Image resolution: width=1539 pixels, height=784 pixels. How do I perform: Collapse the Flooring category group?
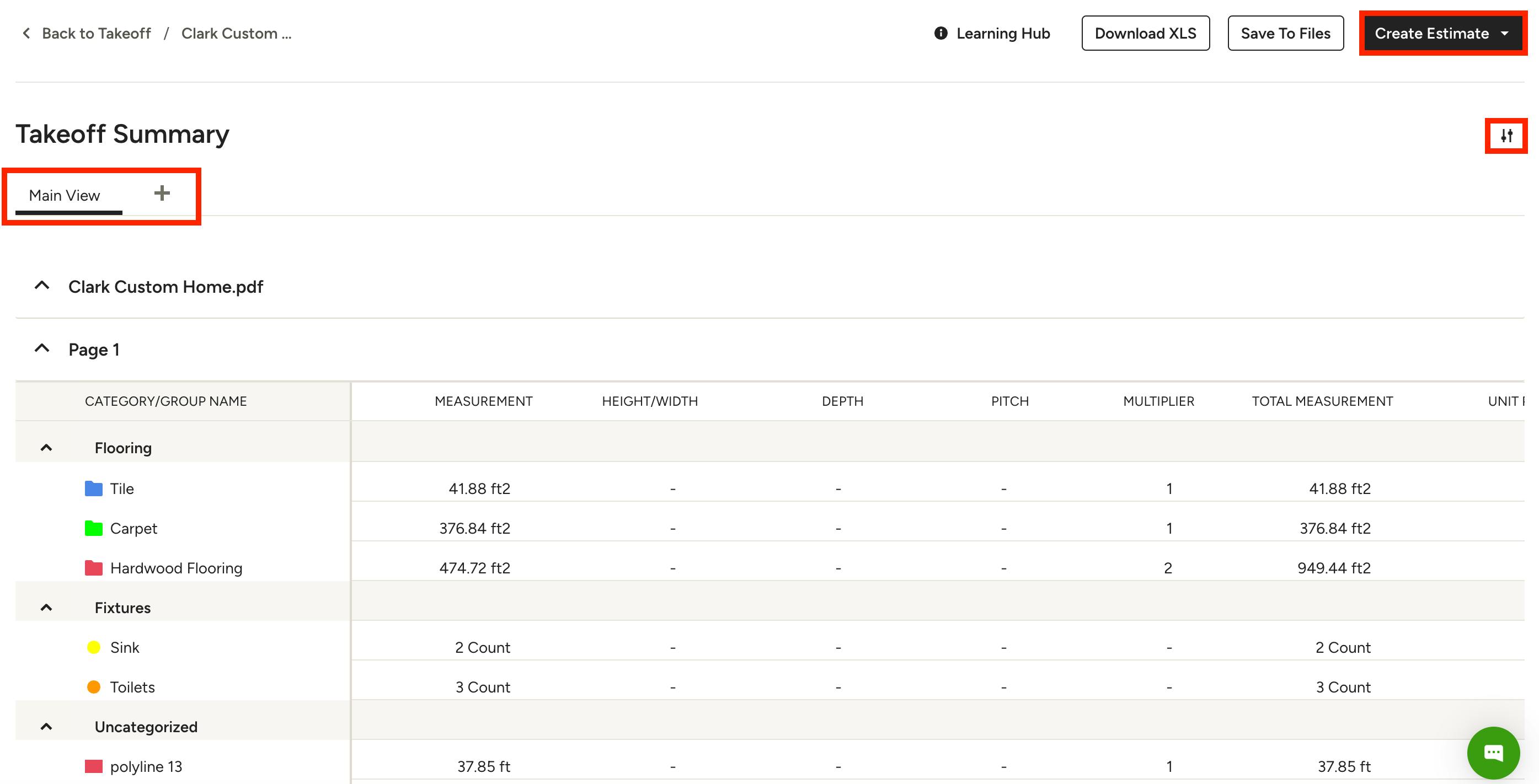coord(46,448)
